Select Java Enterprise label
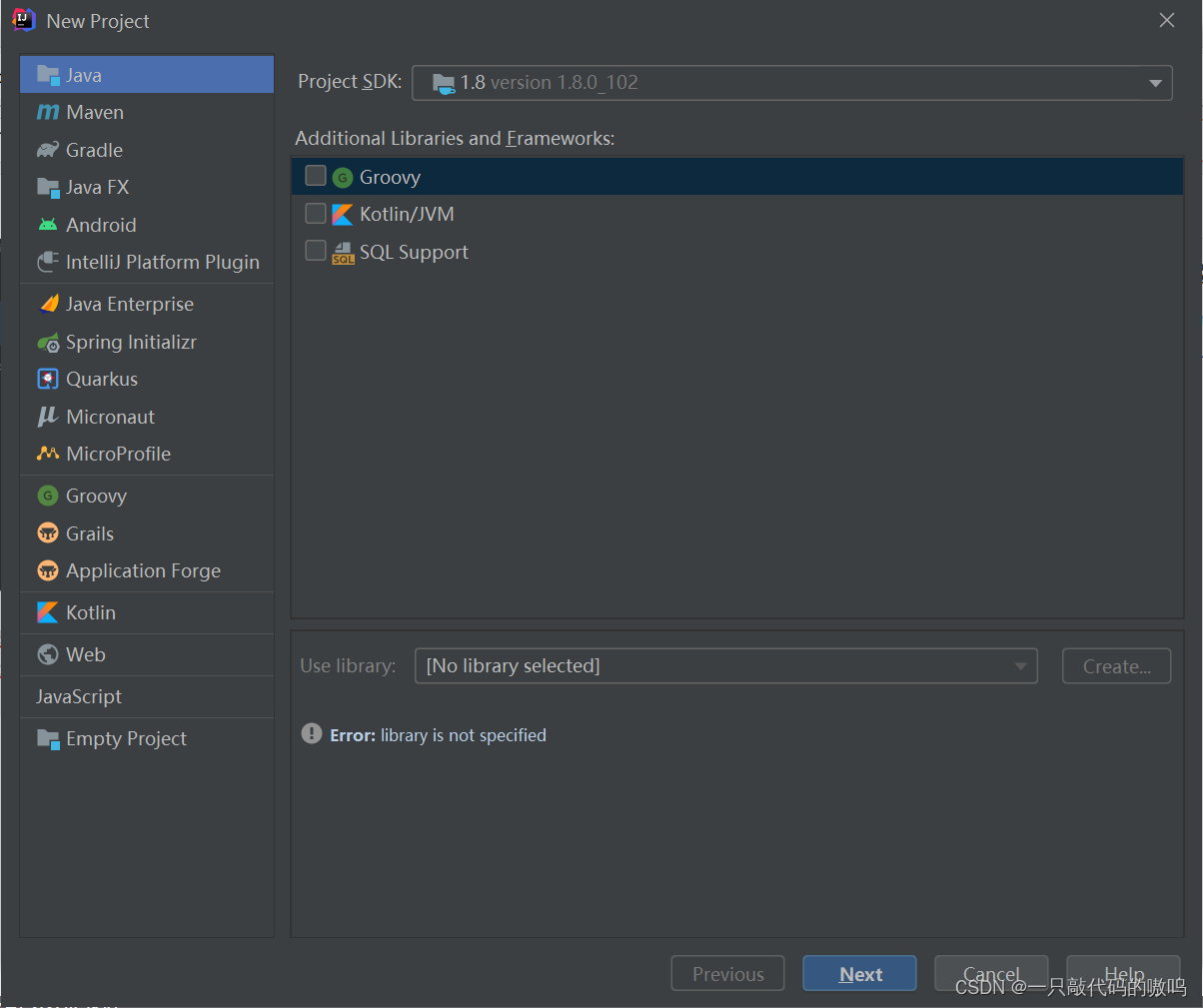 pos(130,304)
